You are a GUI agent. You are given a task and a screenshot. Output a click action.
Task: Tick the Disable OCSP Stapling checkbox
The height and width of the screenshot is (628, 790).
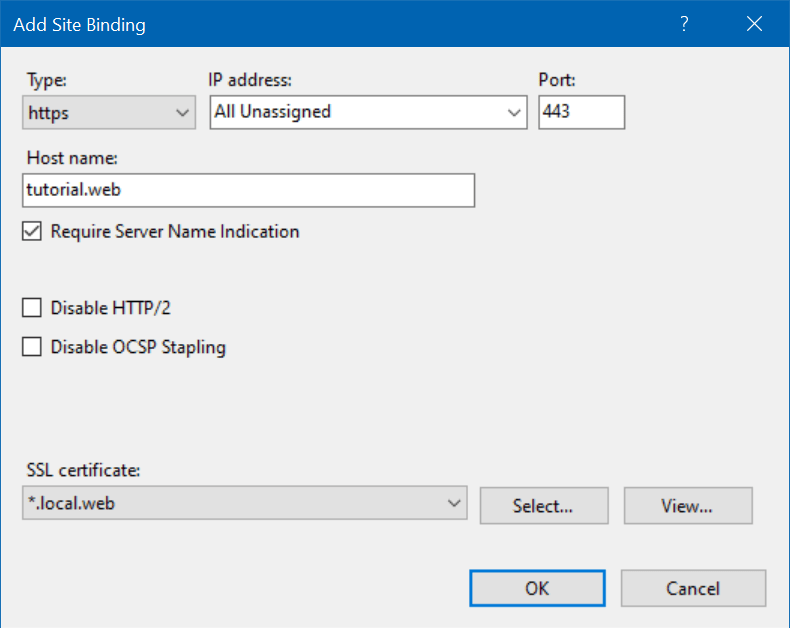tap(33, 347)
